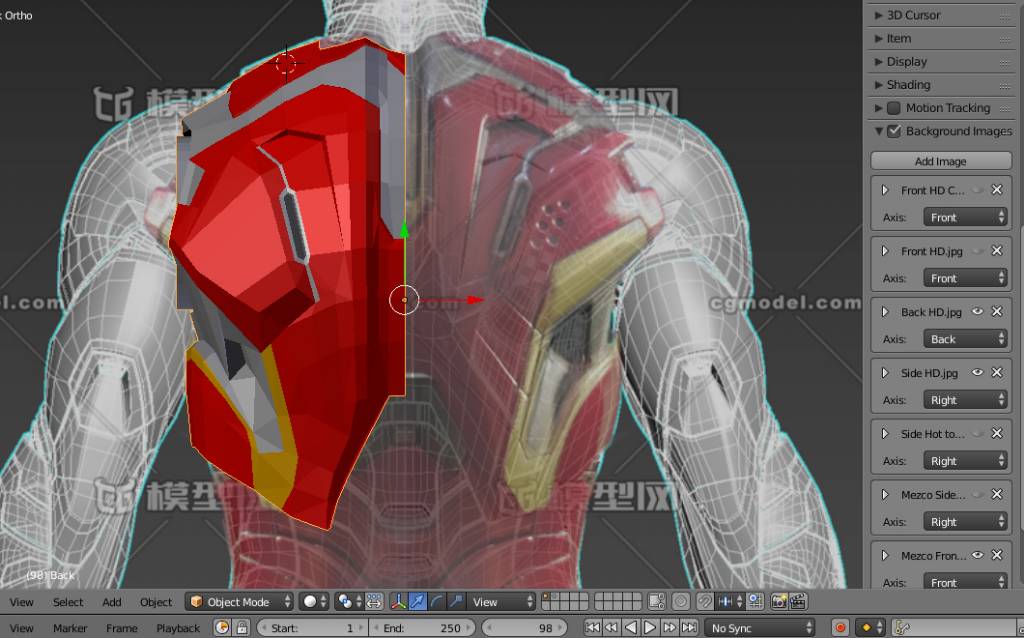Open the No Sync dropdown
1024x638 pixels.
(x=760, y=628)
